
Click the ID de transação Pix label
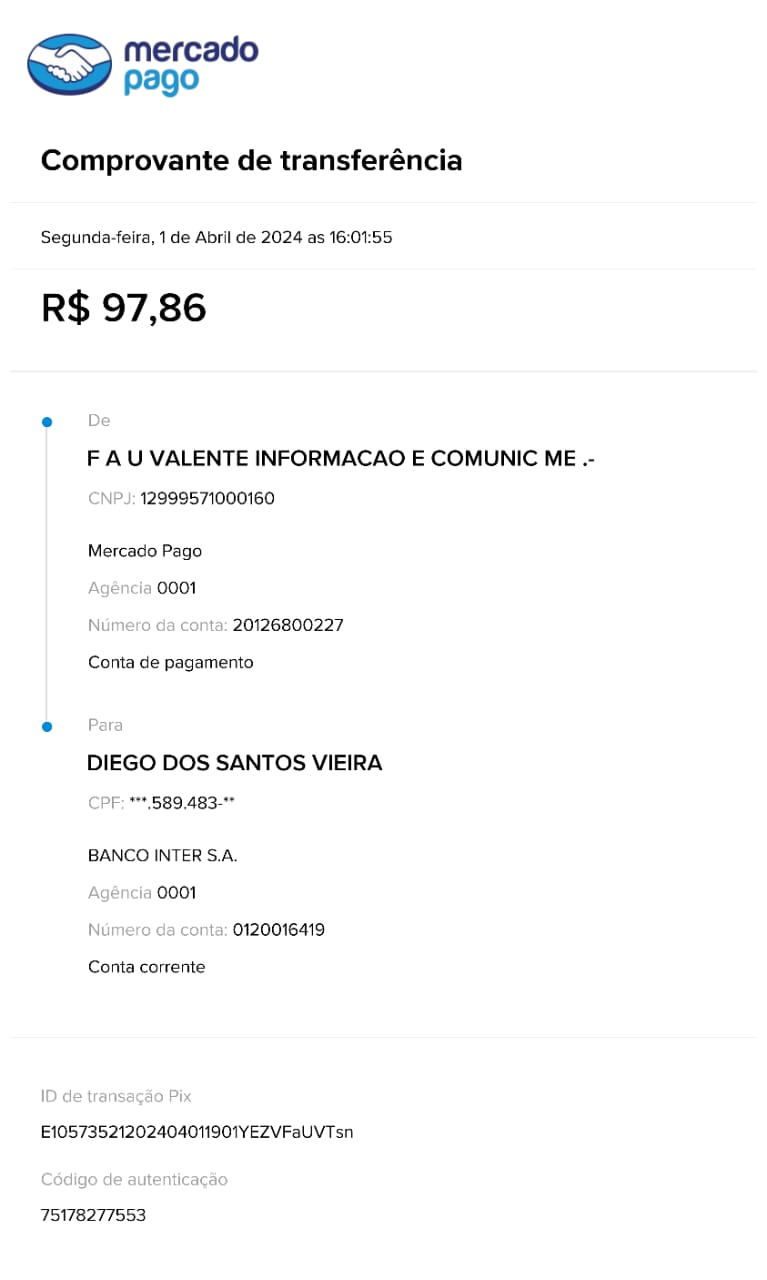pyautogui.click(x=116, y=1096)
